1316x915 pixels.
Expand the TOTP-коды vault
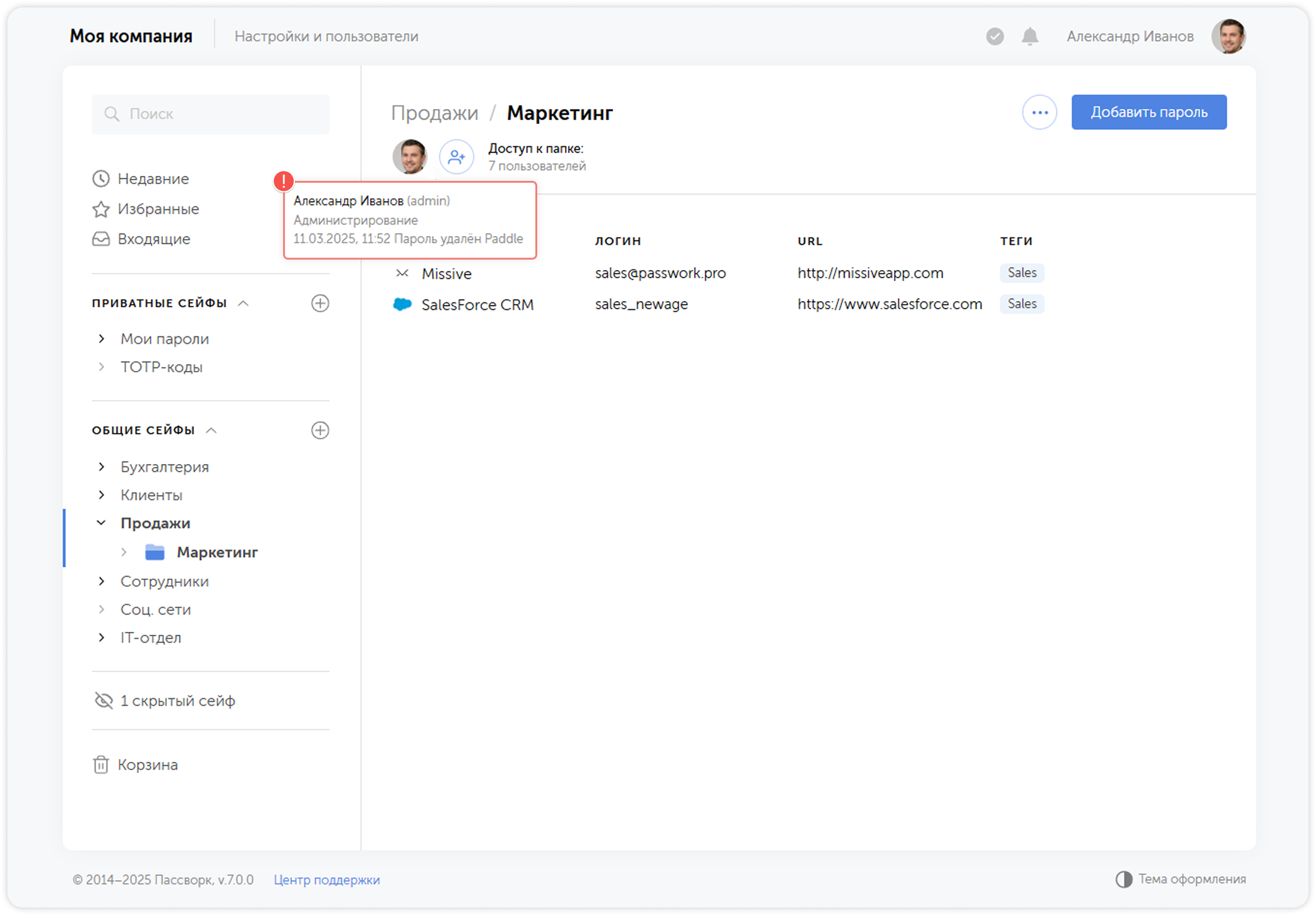102,367
